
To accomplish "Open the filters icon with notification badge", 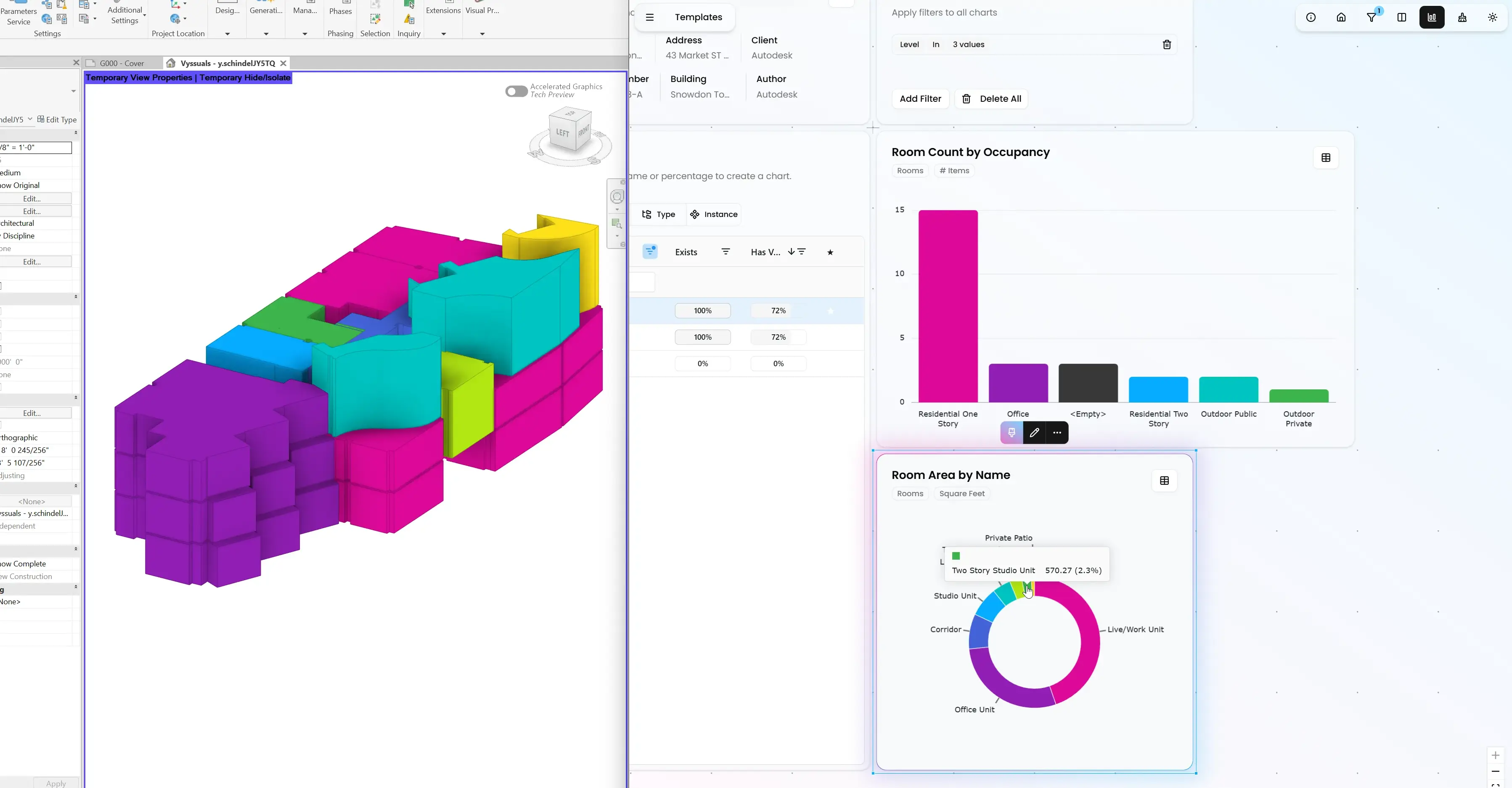I will click(x=1372, y=17).
